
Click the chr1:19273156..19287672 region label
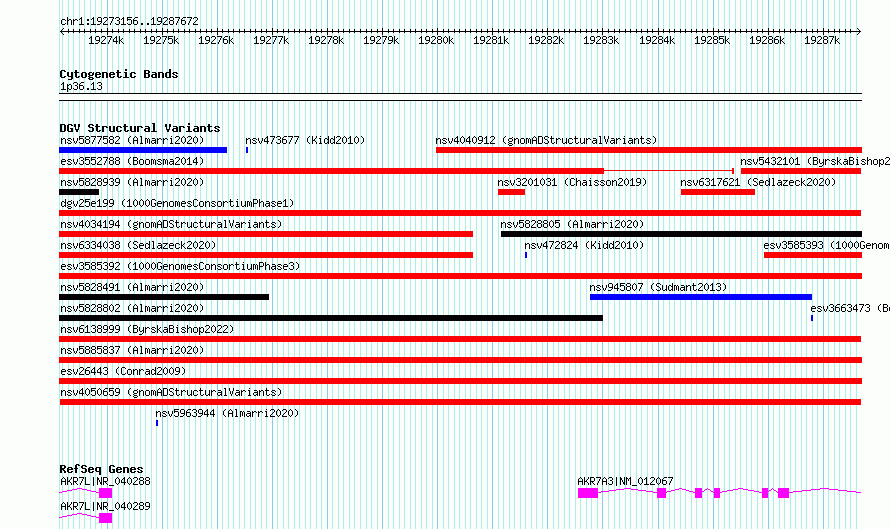(x=129, y=22)
